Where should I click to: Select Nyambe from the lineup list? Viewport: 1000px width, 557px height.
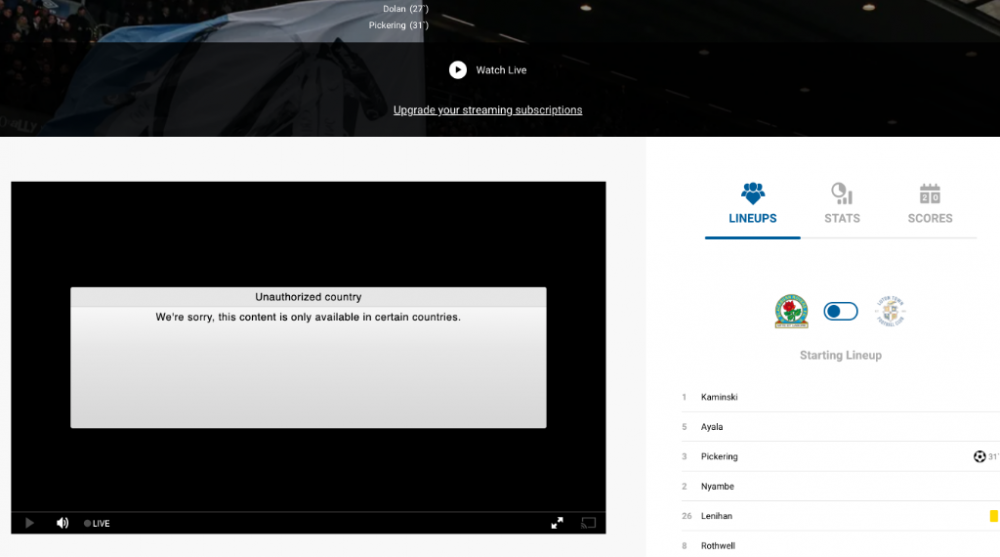click(x=717, y=487)
